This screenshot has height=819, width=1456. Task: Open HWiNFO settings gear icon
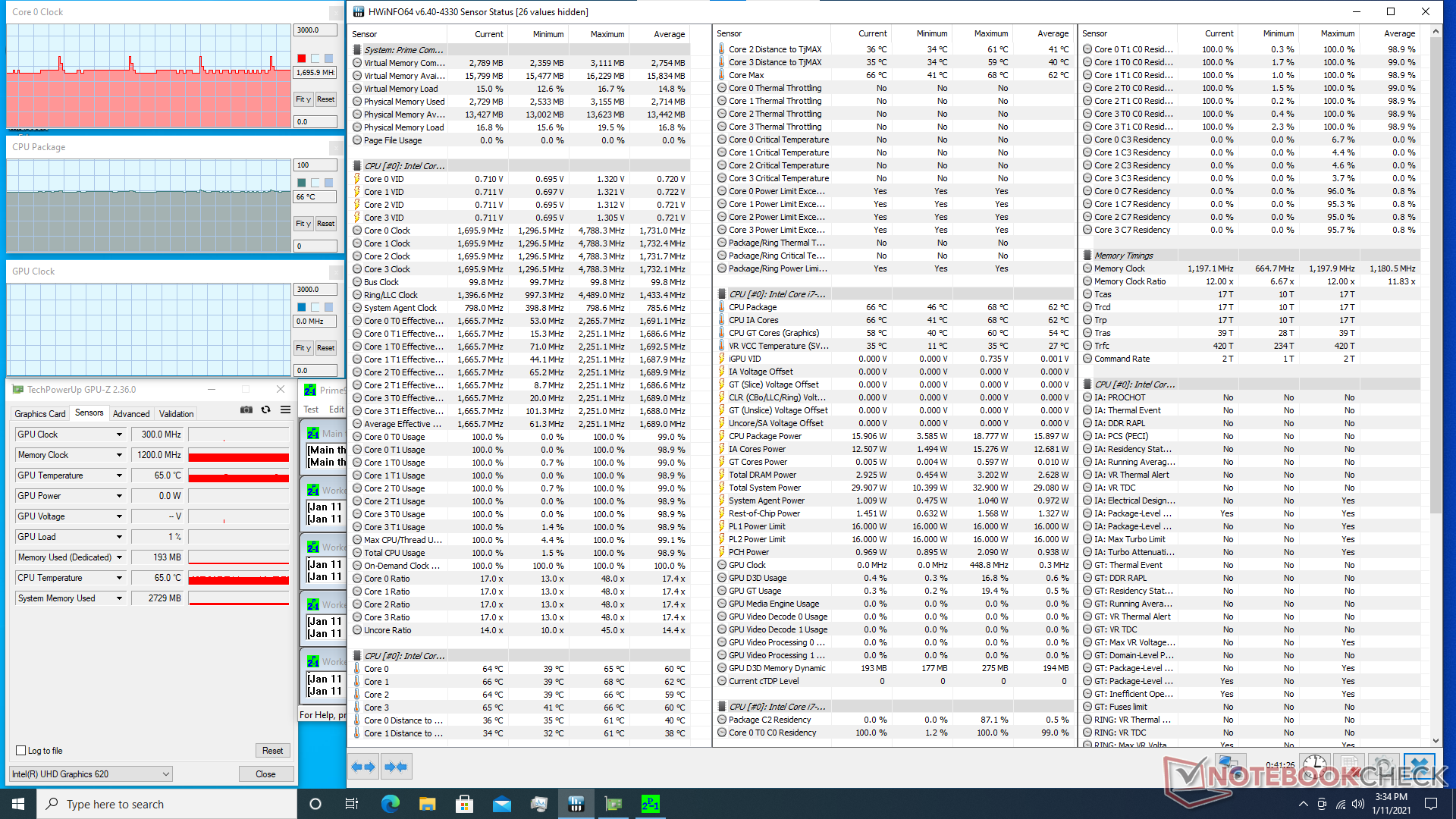click(1383, 765)
